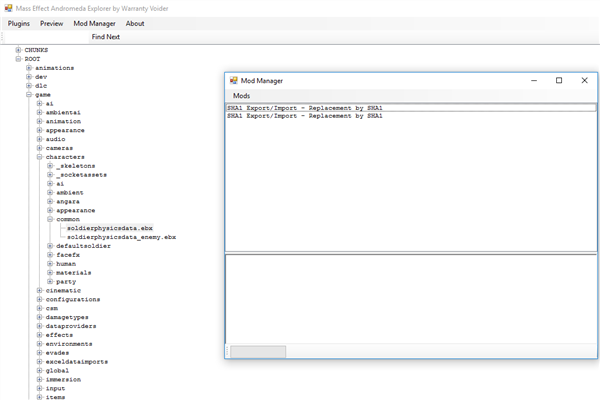Expand the CHUNKS tree node

tap(18, 50)
